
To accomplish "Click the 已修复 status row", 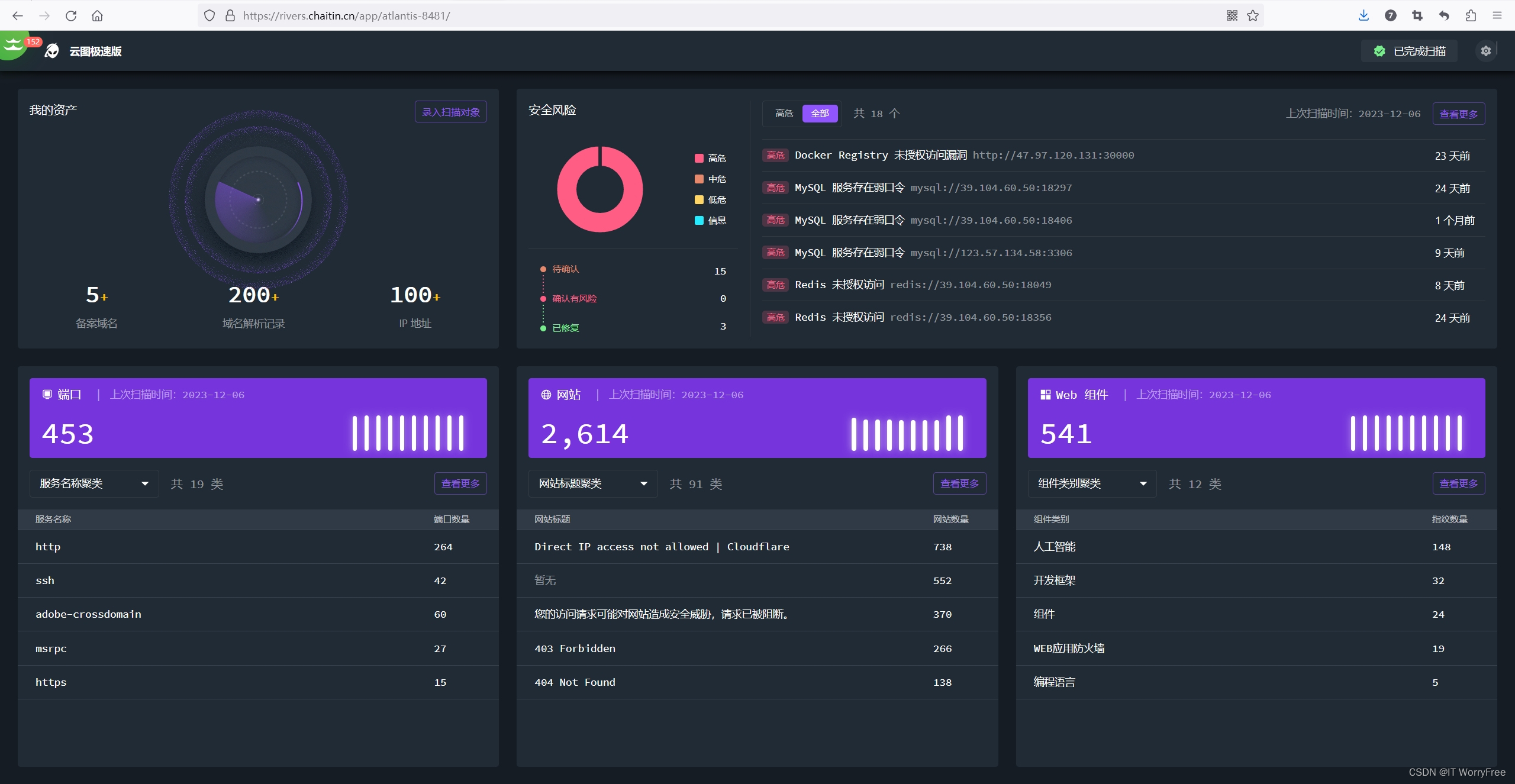I will 633,327.
